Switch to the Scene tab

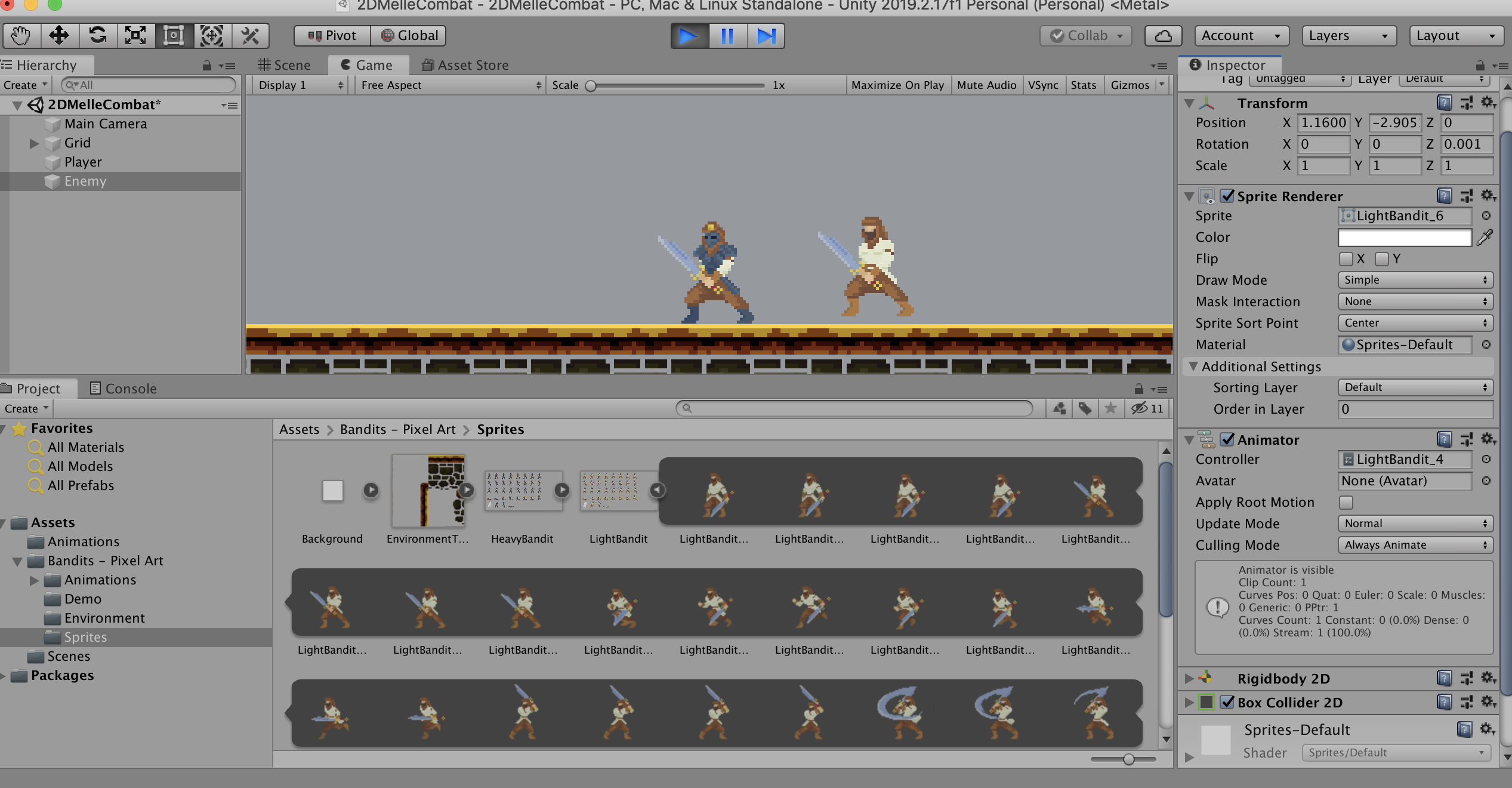pos(285,65)
